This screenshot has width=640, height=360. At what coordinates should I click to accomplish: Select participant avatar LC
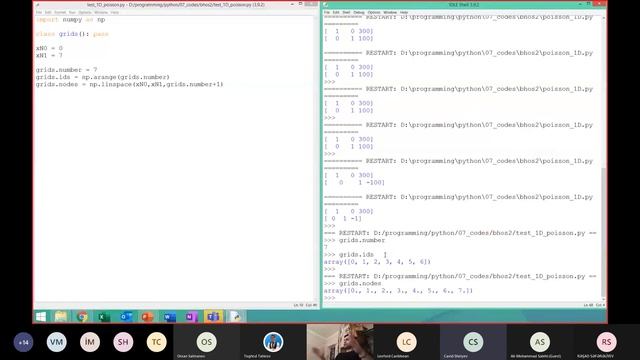[x=406, y=342]
